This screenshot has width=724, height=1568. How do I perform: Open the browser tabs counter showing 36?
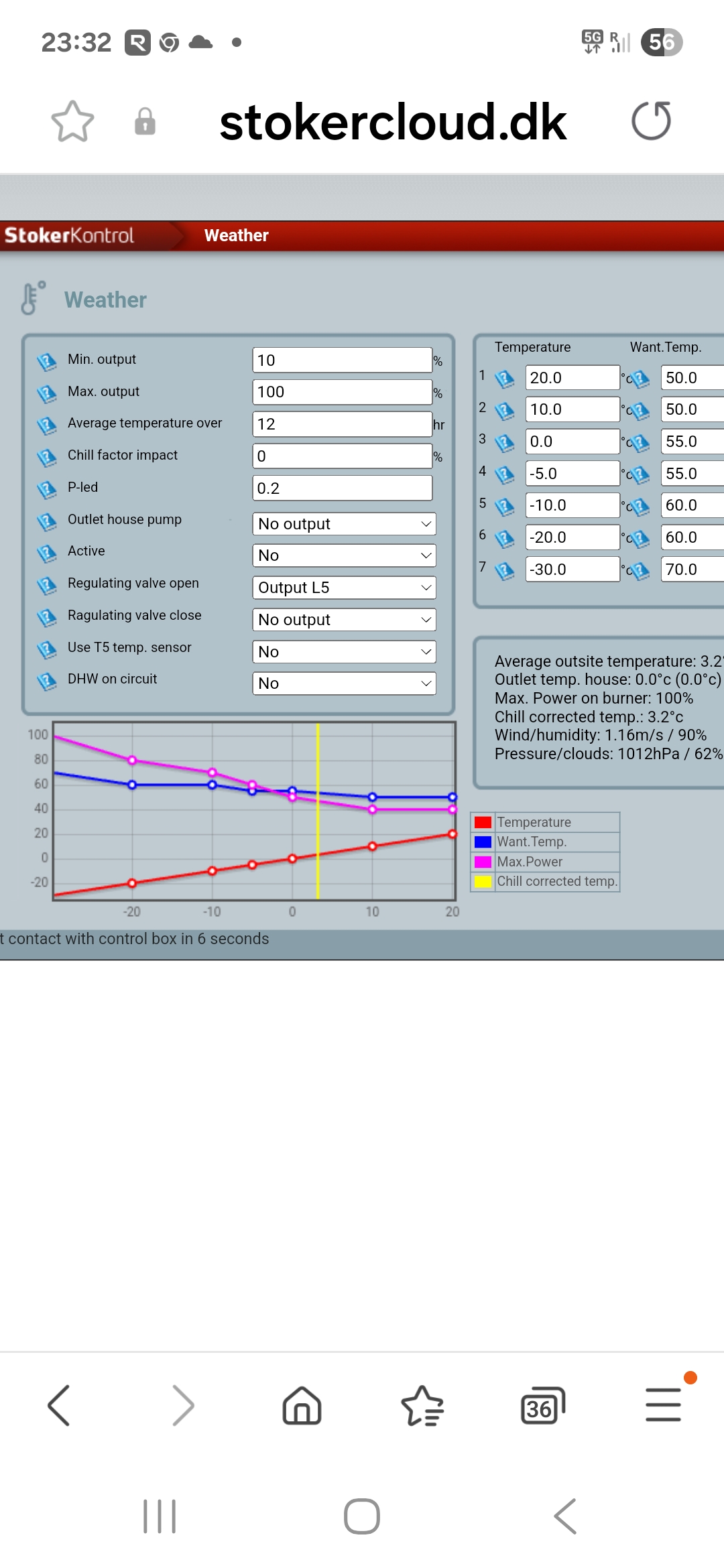pyautogui.click(x=542, y=1405)
